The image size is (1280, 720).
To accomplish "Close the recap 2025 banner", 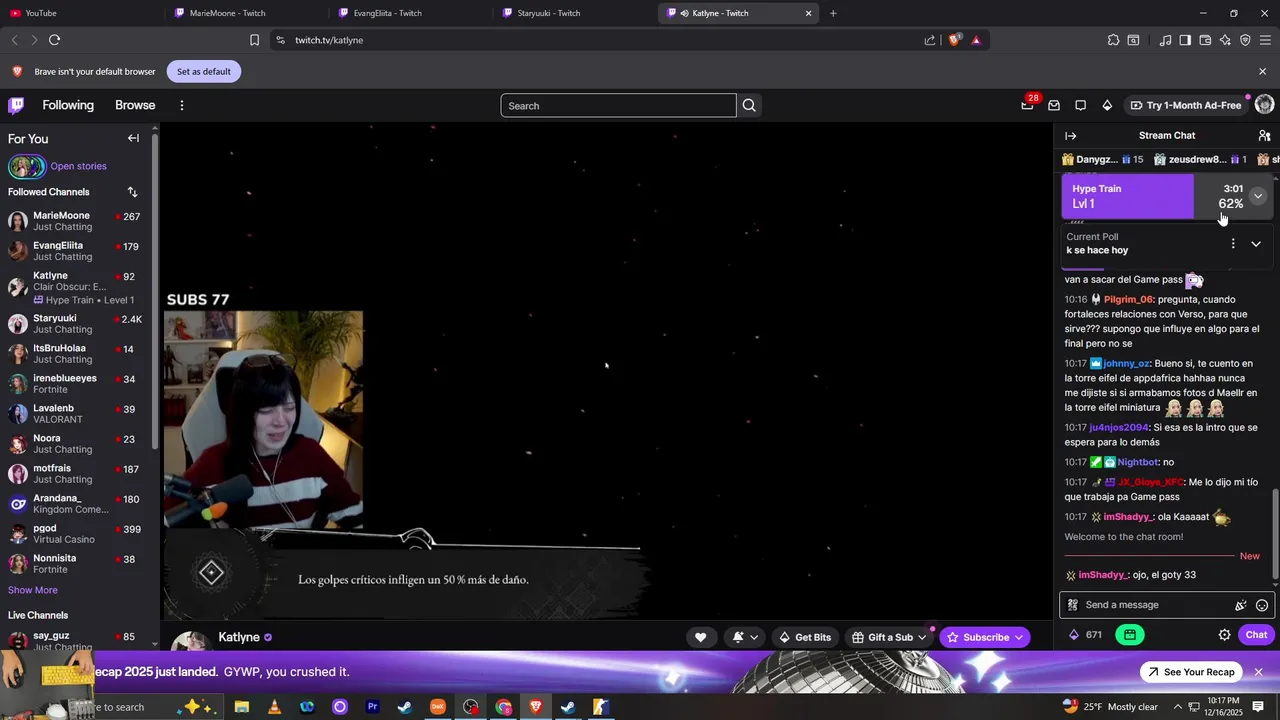I will pos(1258,672).
